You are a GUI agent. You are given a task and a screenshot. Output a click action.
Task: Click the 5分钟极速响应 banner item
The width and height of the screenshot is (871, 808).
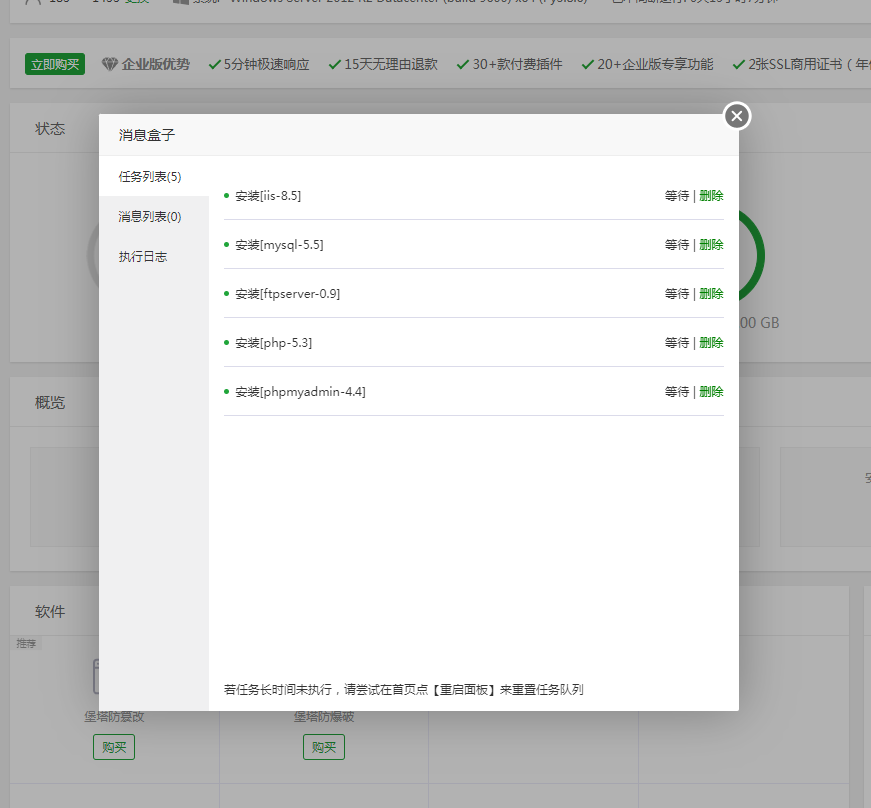pos(259,64)
